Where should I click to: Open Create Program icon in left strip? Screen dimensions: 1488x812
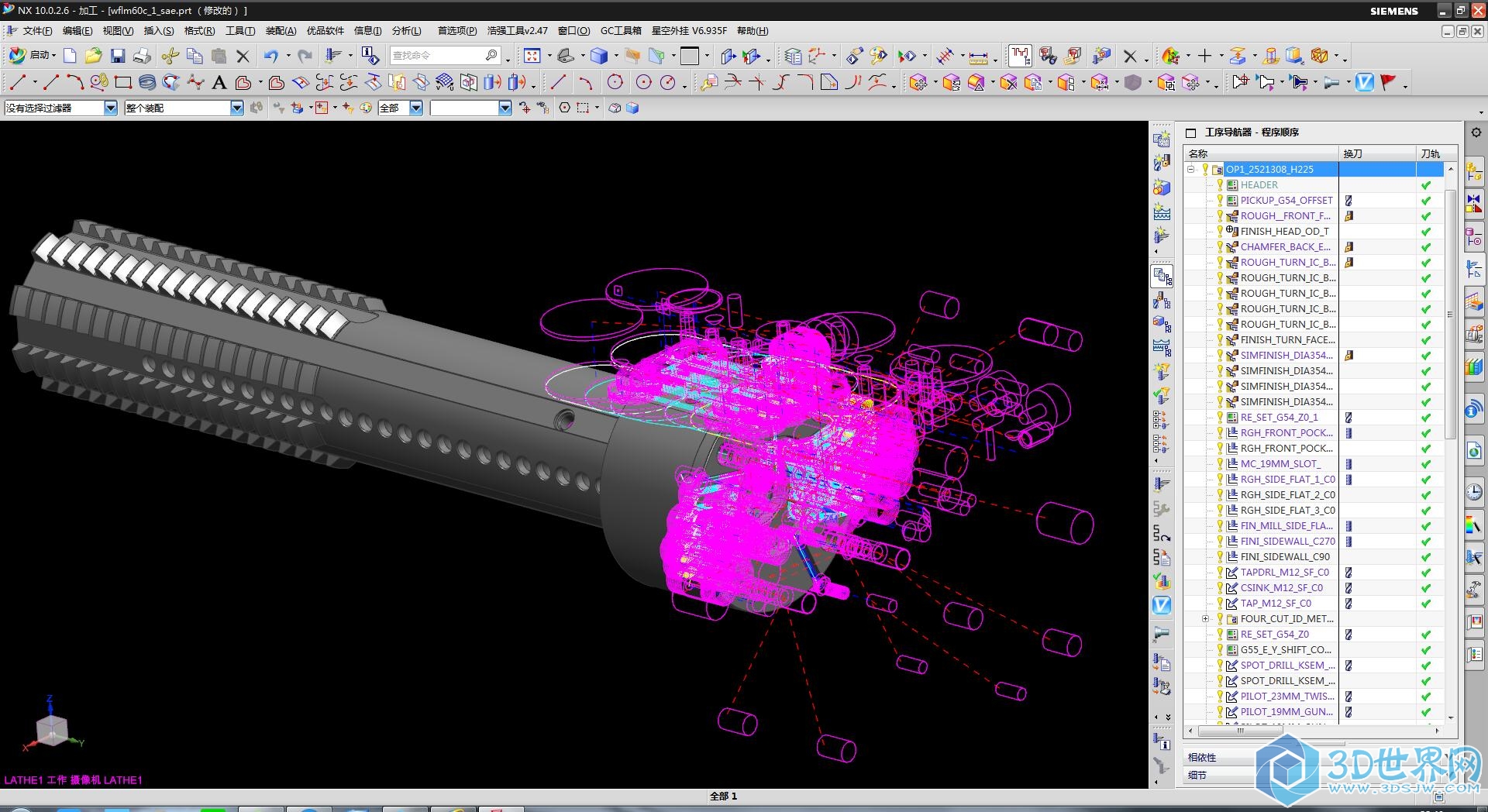(1161, 139)
